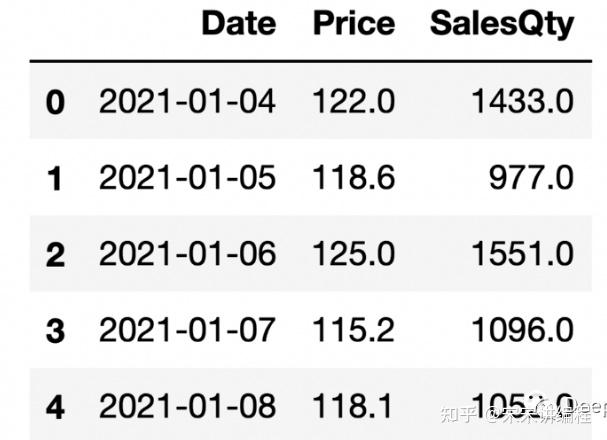Select the price value 122.0
This screenshot has width=607, height=440.
pos(353,101)
